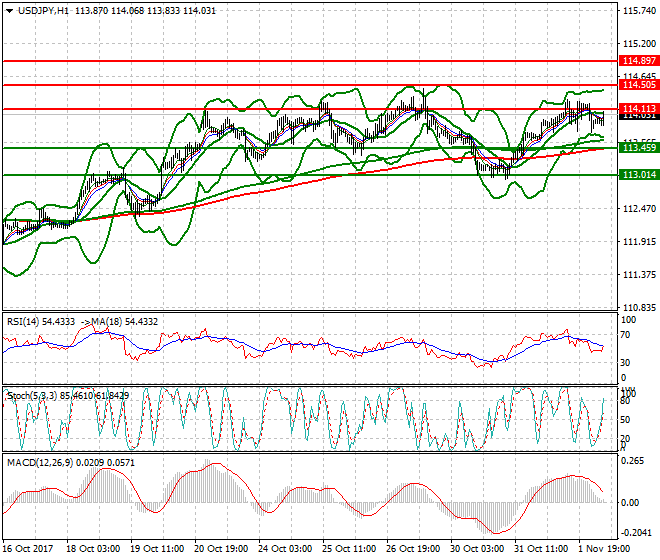
Task: Select the 18 Oct 03:00 time label
Action: (x=93, y=549)
